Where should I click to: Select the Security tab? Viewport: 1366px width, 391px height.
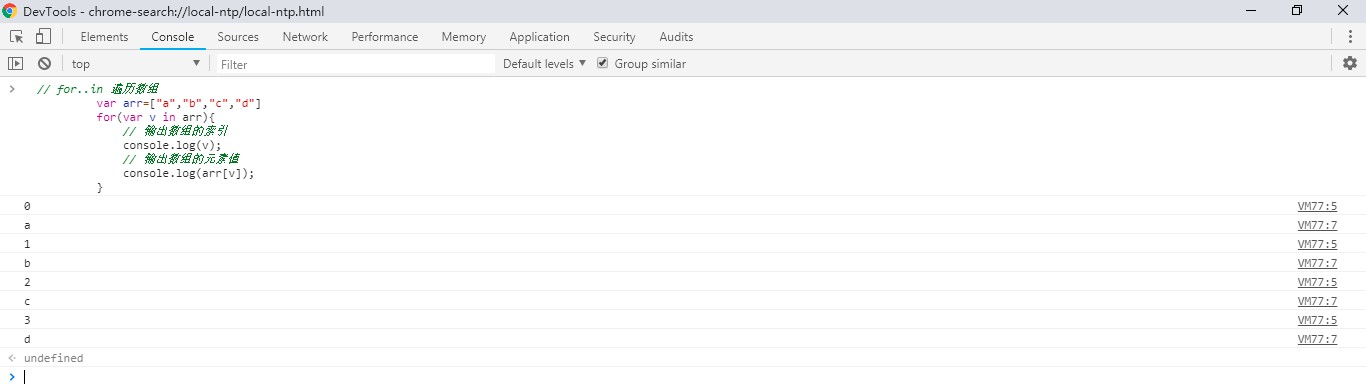(x=614, y=37)
